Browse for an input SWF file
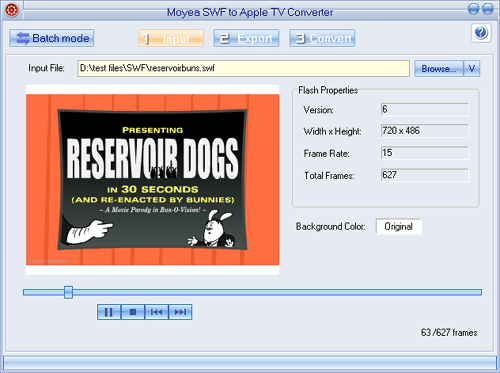500x373 pixels. point(439,69)
